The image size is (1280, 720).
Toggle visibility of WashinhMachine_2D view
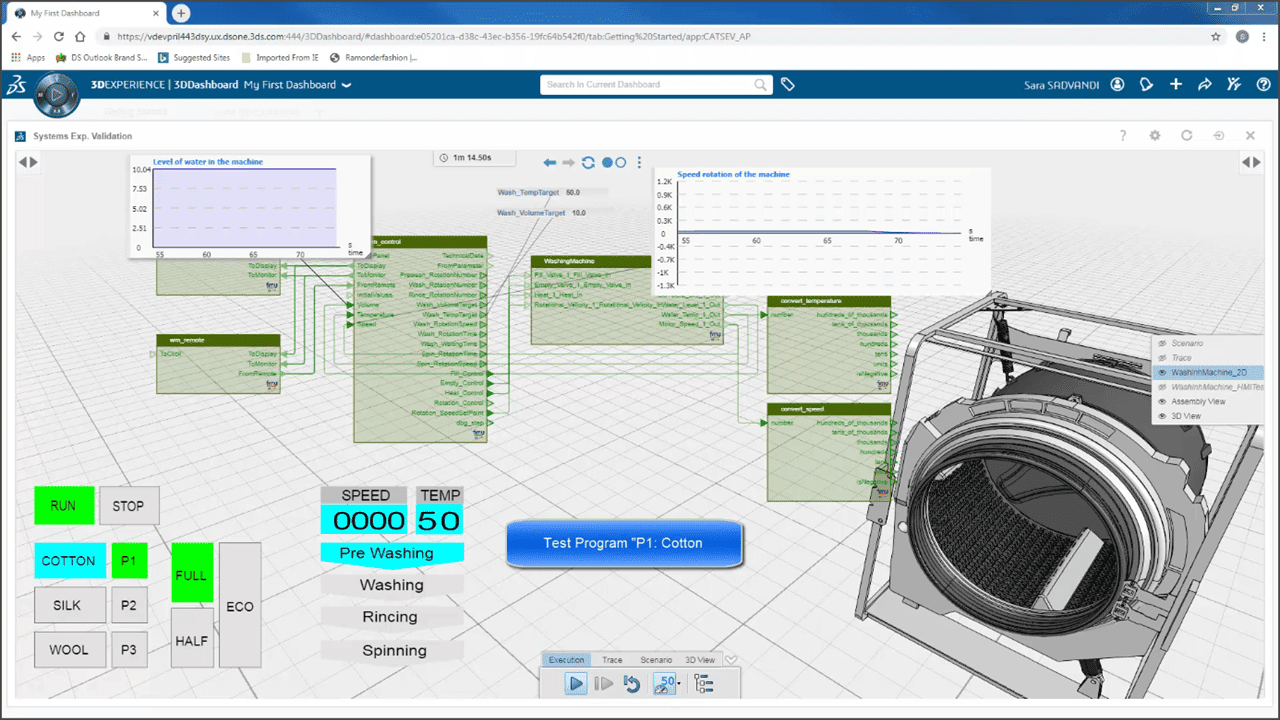click(x=1162, y=372)
